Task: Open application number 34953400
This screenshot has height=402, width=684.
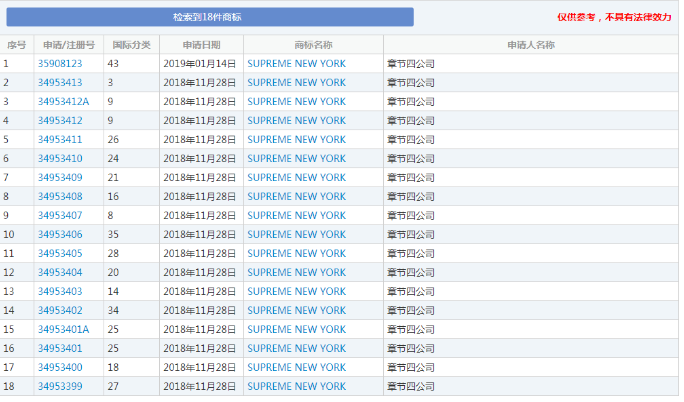Action: click(x=60, y=367)
